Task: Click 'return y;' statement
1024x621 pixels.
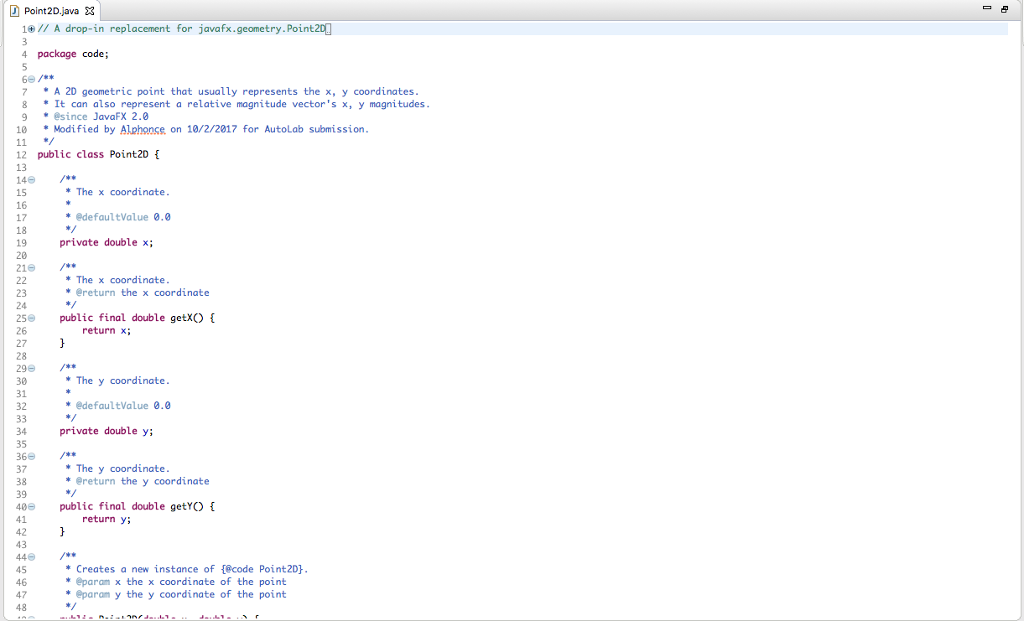Action: pos(106,519)
